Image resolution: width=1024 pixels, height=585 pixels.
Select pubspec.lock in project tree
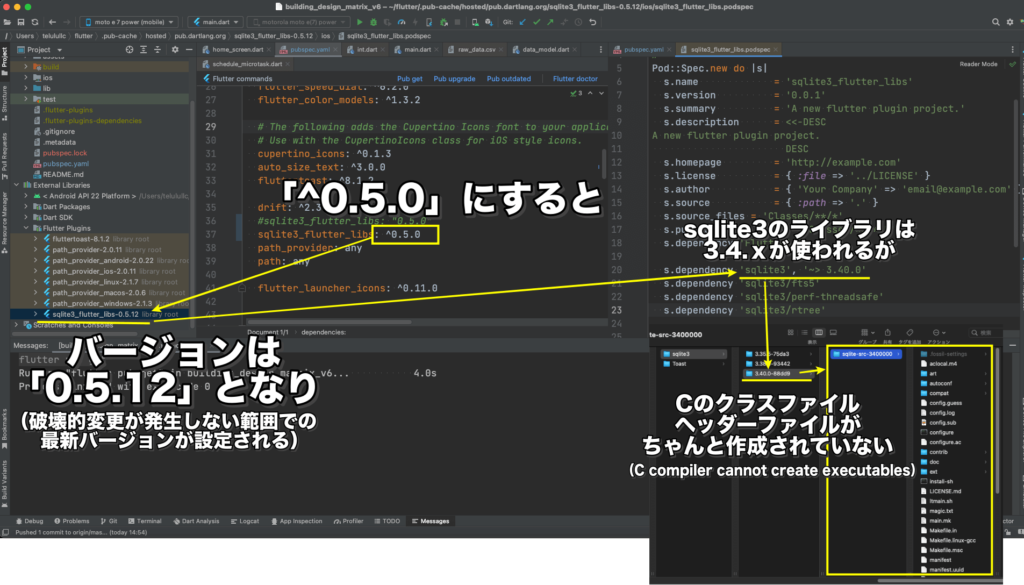point(64,153)
